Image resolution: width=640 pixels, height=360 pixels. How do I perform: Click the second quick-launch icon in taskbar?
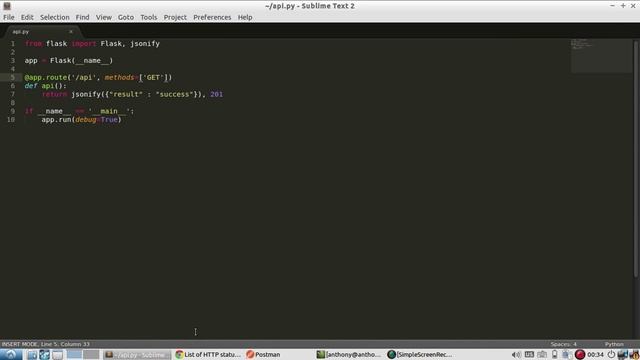coord(45,355)
